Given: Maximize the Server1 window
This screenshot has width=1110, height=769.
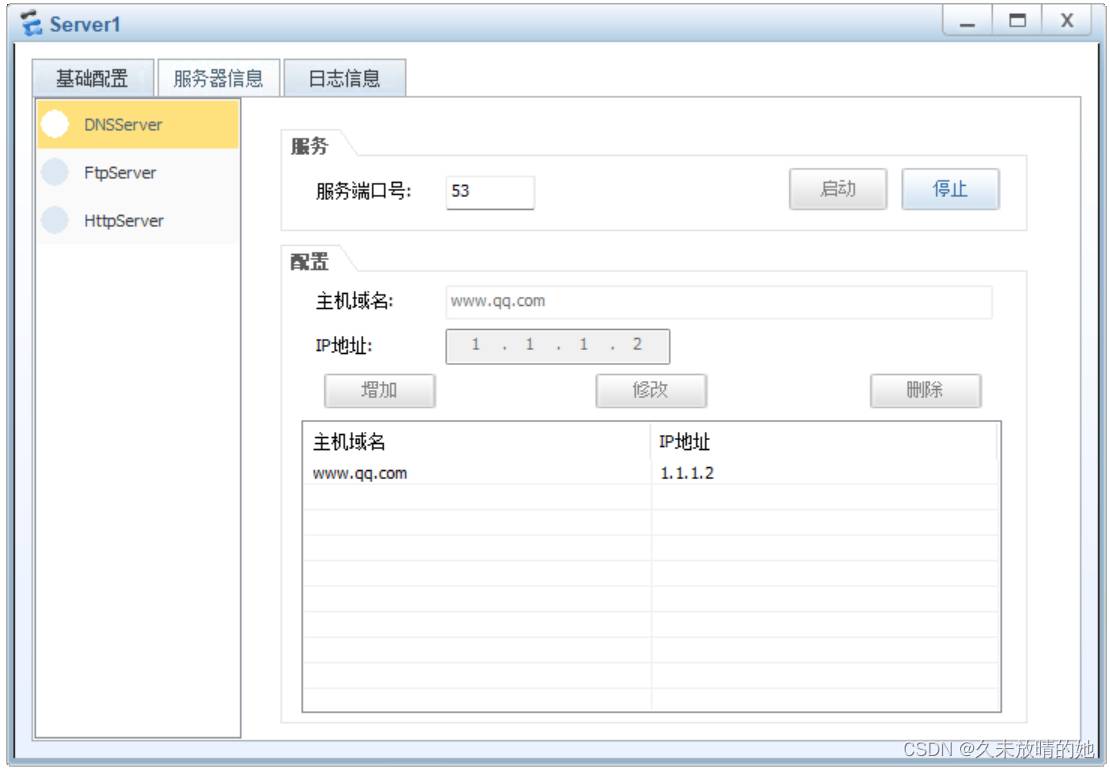Looking at the screenshot, I should click(x=1017, y=21).
